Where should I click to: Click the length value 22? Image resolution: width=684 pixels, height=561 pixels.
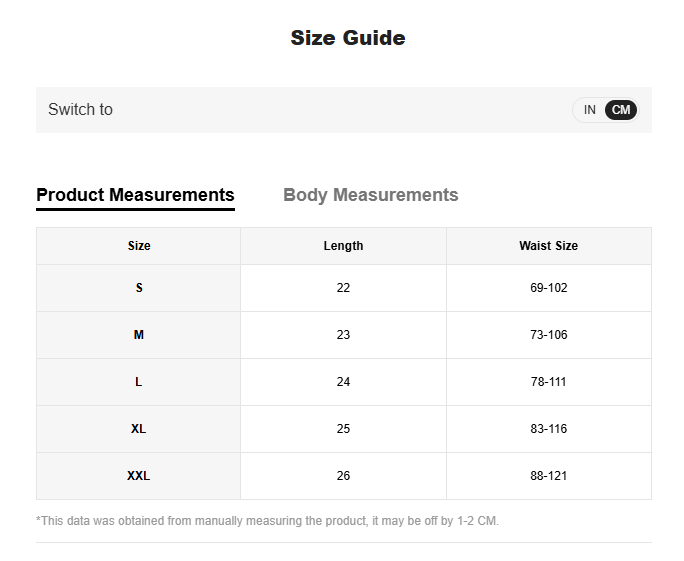(343, 288)
